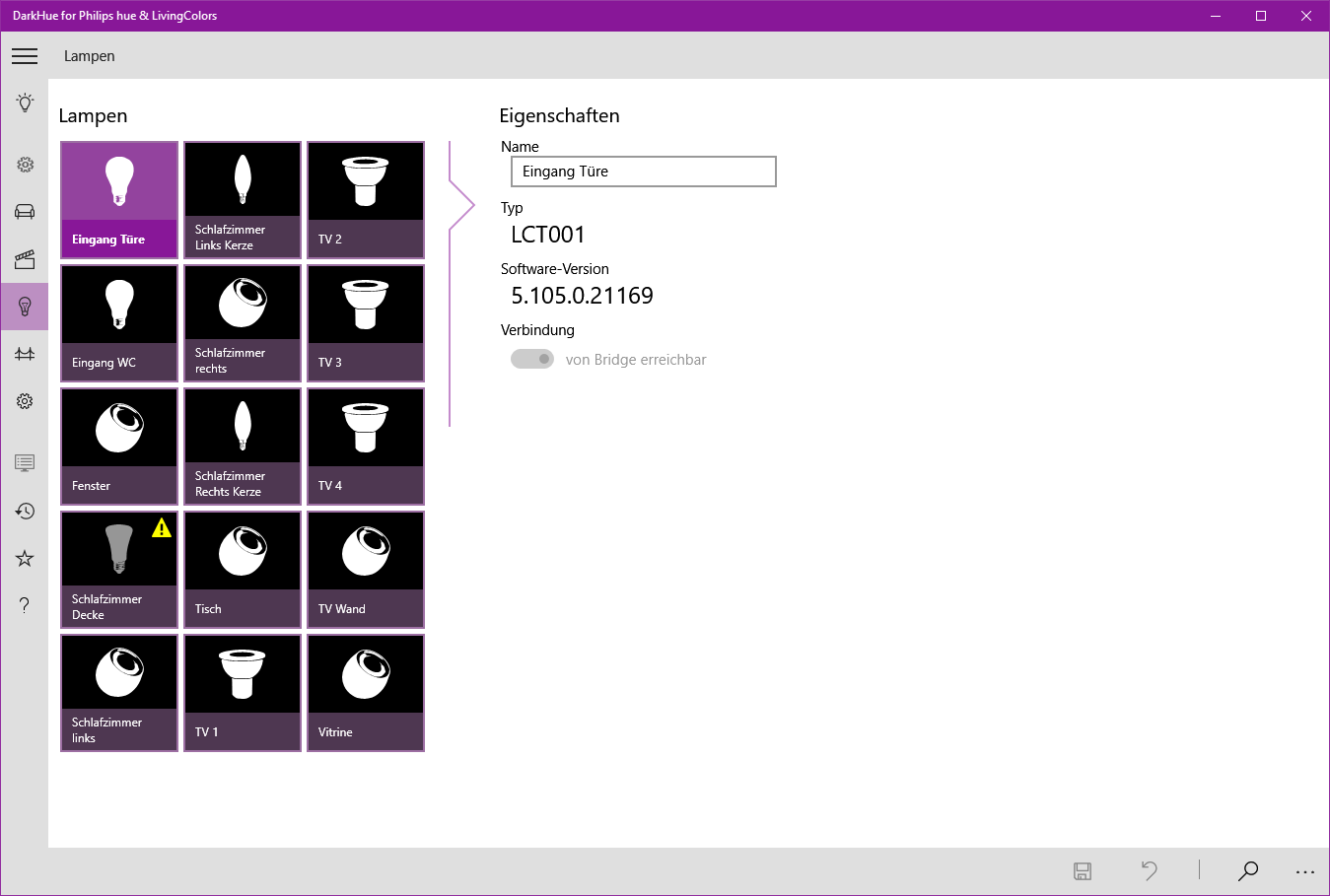Viewport: 1330px width, 896px height.
Task: Open help via question mark icon
Action: pyautogui.click(x=25, y=605)
